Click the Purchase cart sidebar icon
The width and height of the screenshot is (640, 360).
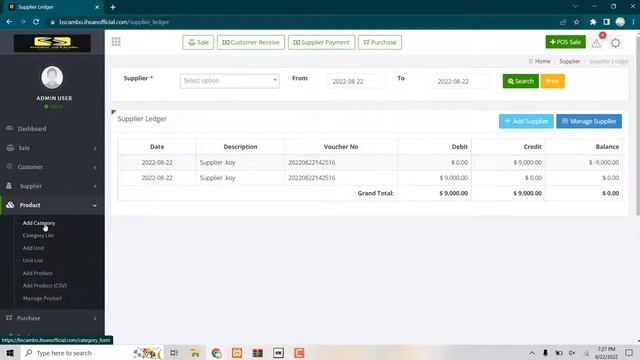point(9,318)
